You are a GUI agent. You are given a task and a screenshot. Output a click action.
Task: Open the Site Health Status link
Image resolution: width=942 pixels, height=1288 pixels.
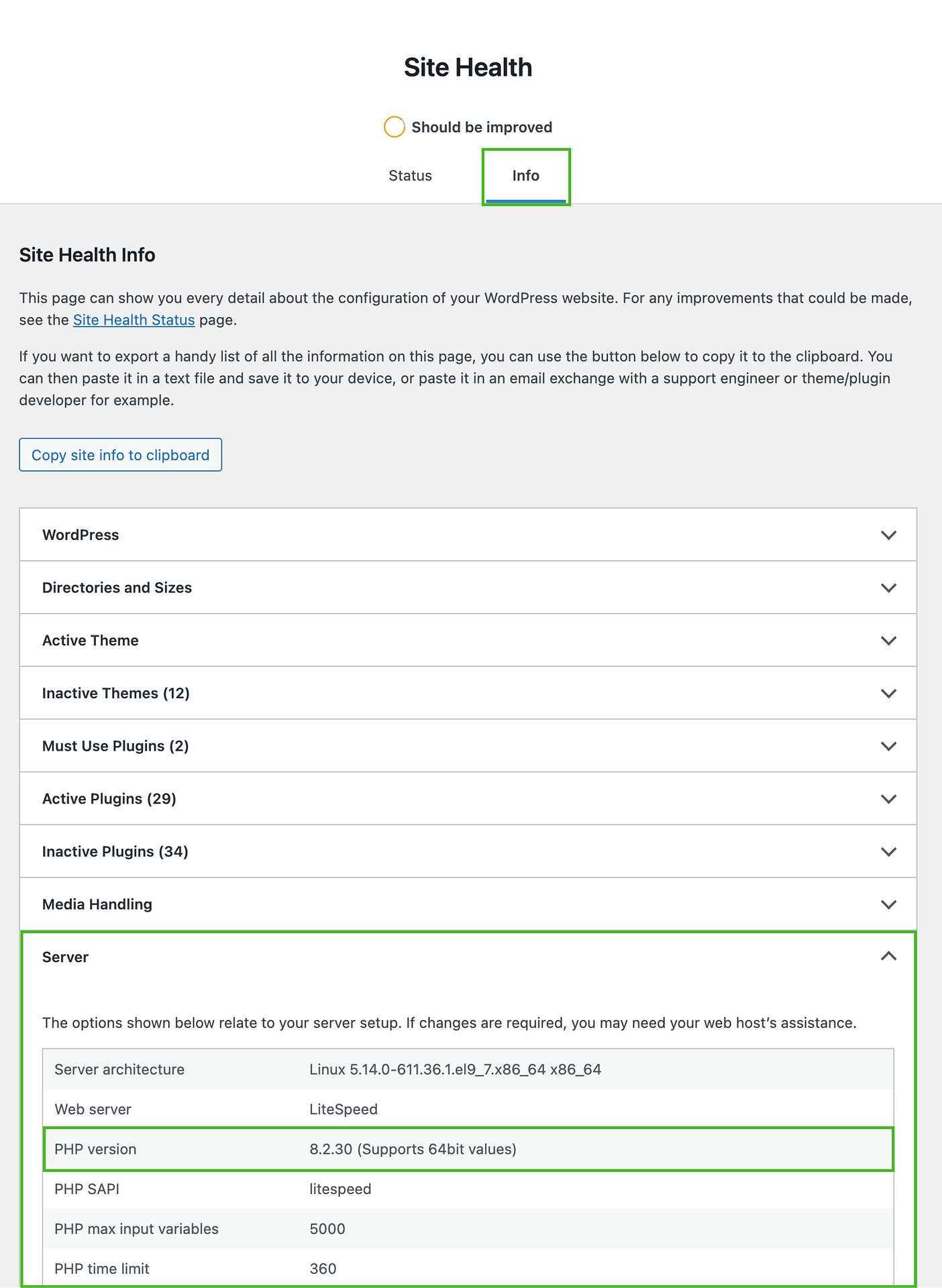coord(134,320)
